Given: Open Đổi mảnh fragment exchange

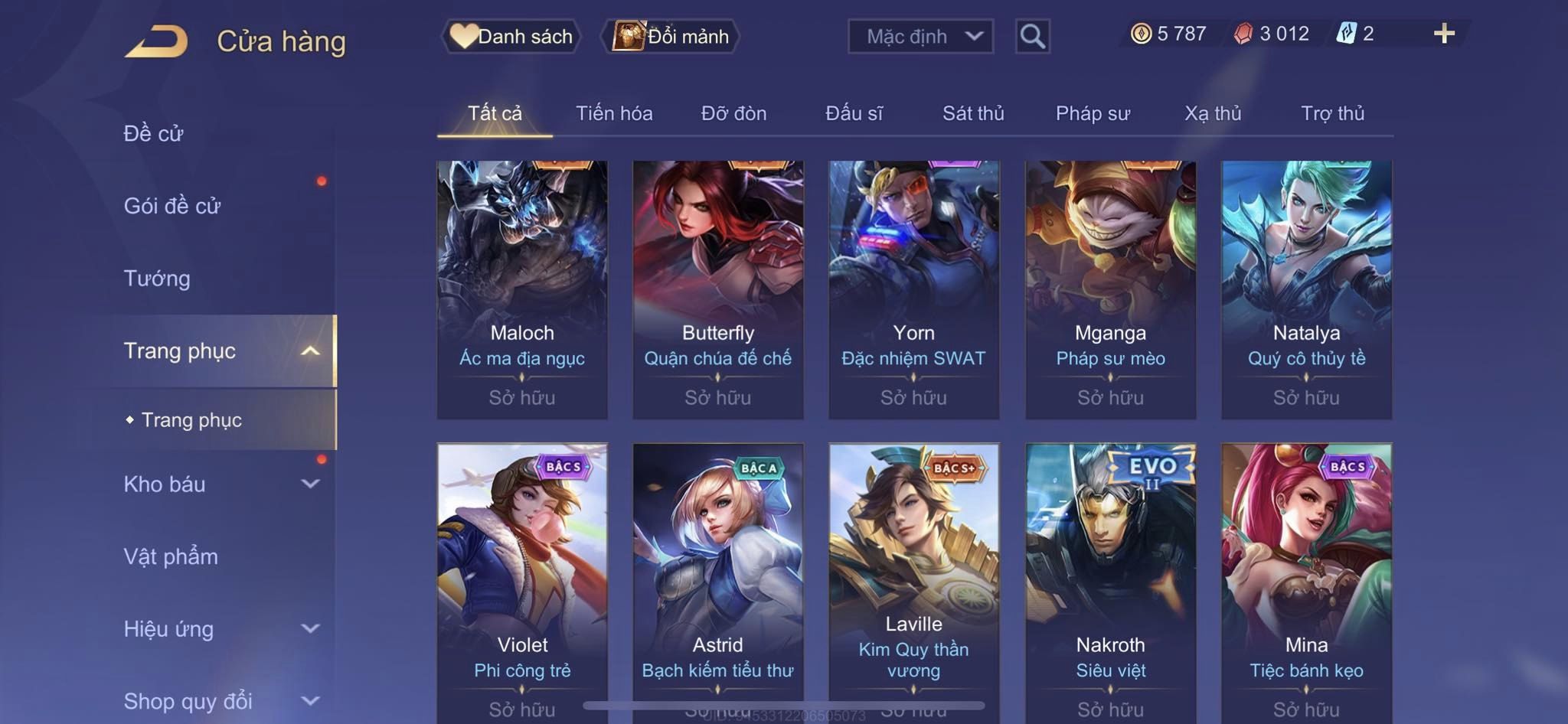Looking at the screenshot, I should (671, 36).
